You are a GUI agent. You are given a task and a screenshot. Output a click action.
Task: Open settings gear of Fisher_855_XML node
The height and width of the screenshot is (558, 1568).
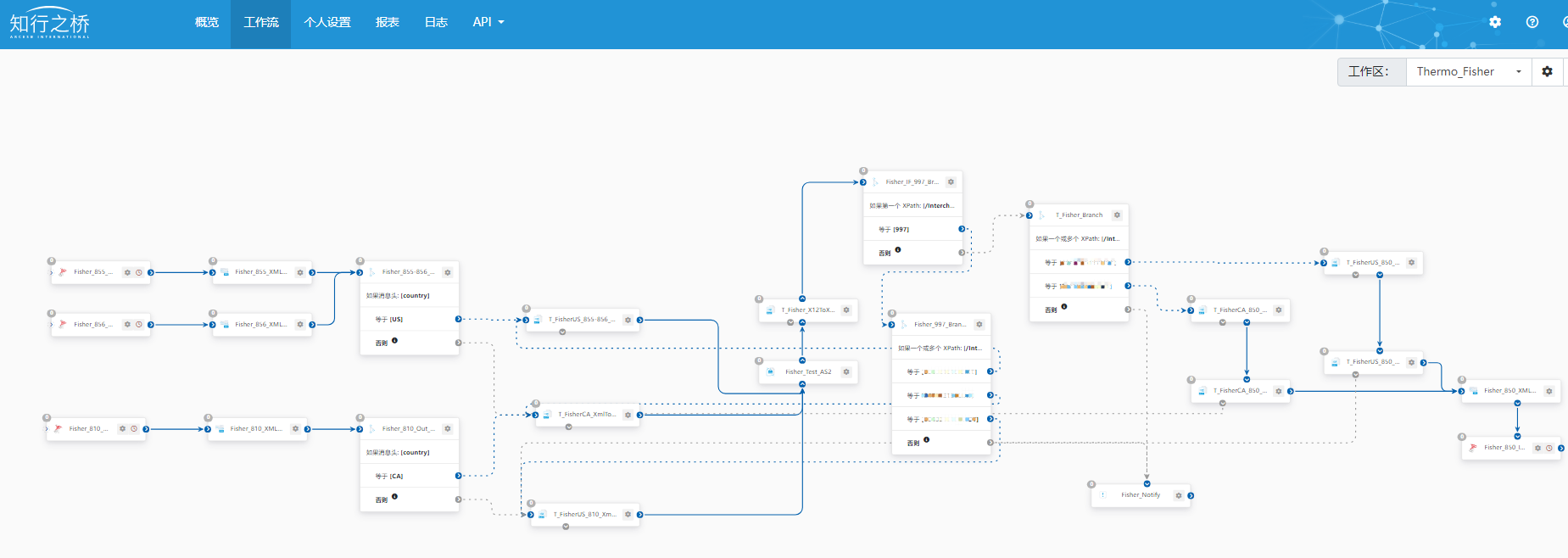(x=300, y=273)
